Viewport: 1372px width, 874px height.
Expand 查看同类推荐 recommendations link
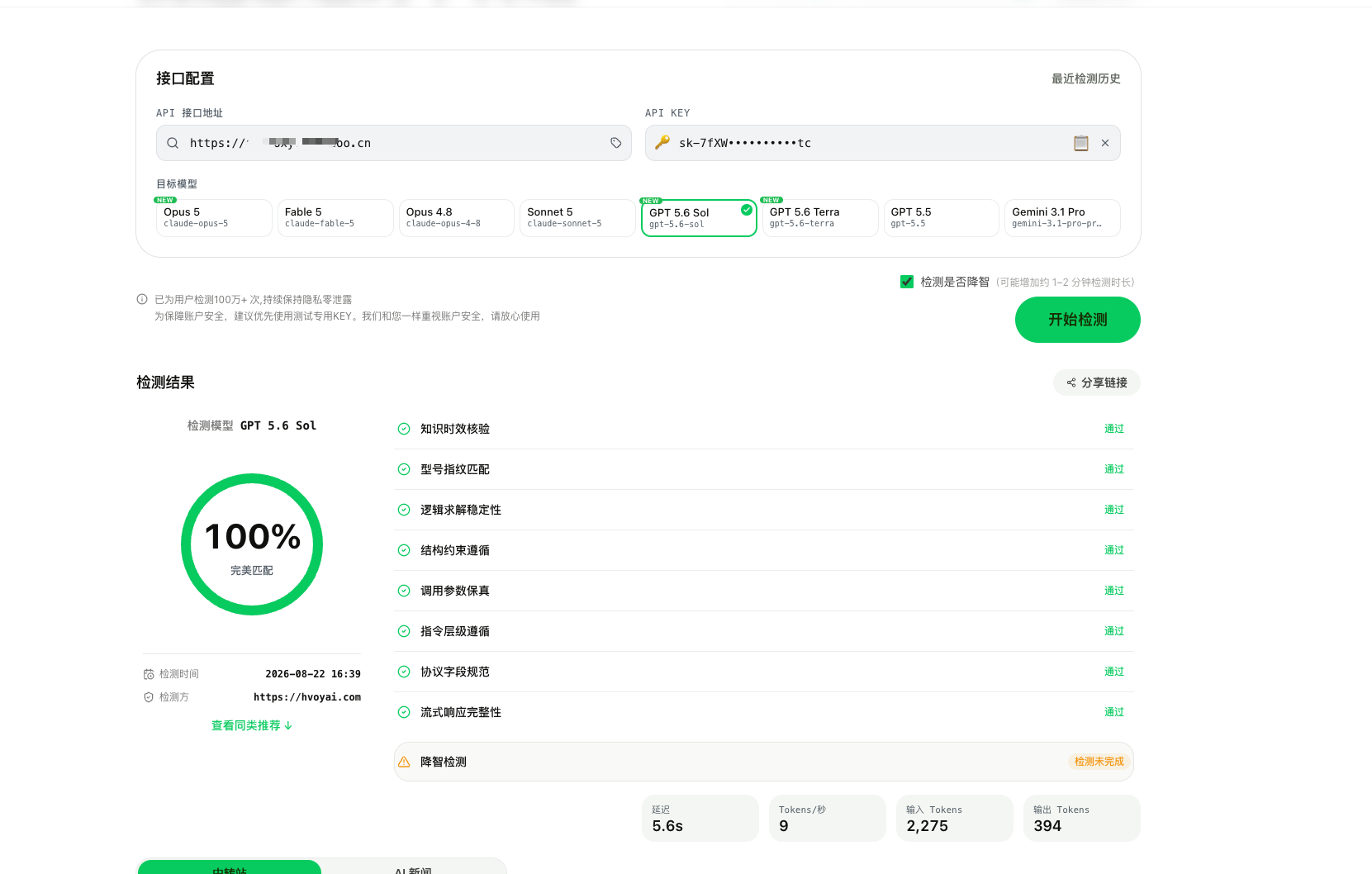[252, 725]
